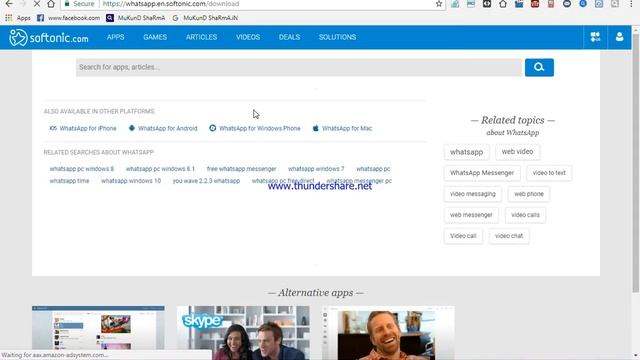Click the Softonic.com logo
640x360 pixels.
(49, 38)
